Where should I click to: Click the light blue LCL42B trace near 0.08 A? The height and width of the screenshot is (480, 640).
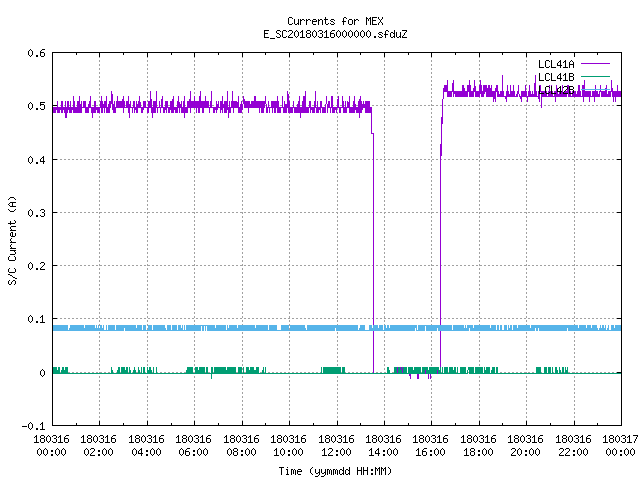pos(337,328)
